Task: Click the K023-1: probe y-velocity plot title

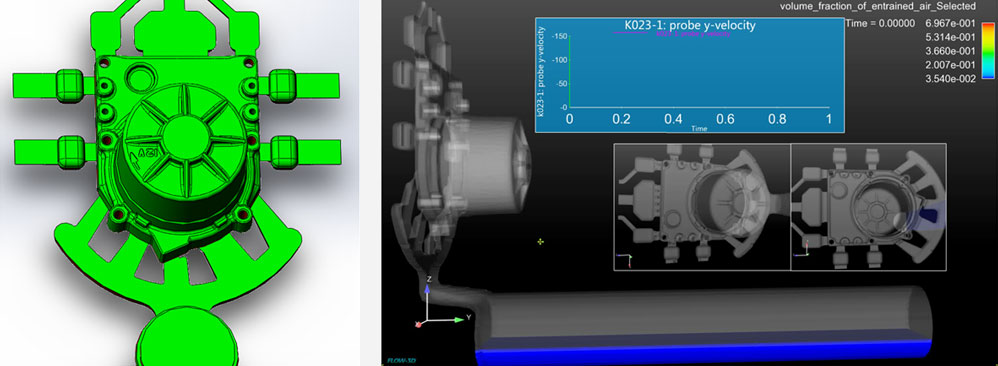Action: pos(690,25)
